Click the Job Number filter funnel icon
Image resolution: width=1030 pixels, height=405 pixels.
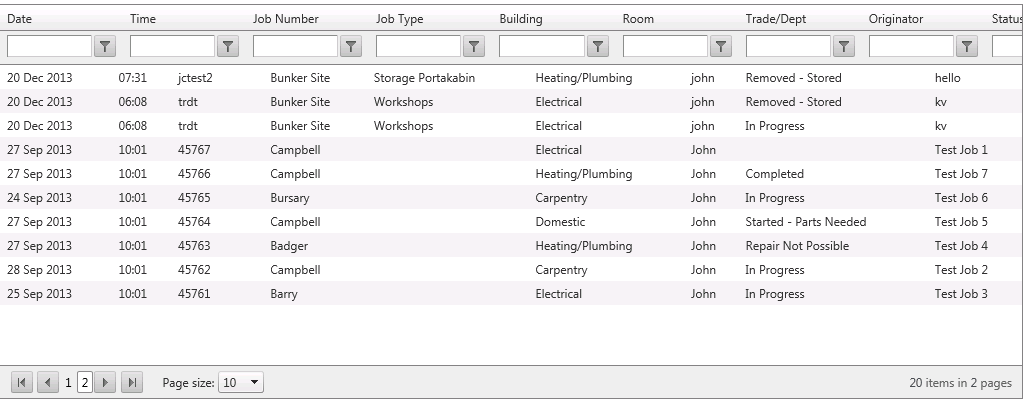click(x=351, y=47)
